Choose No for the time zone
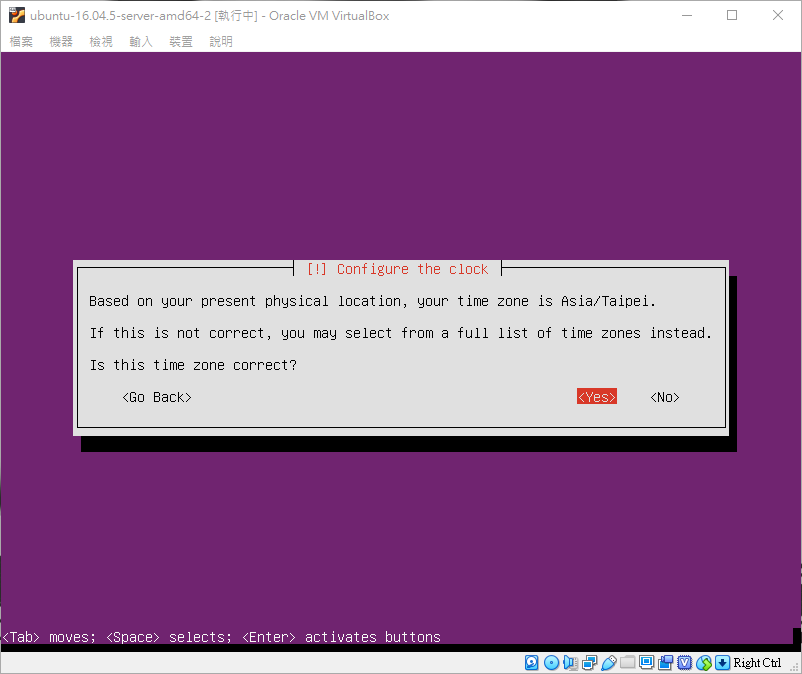Image resolution: width=802 pixels, height=674 pixels. pyautogui.click(x=665, y=397)
